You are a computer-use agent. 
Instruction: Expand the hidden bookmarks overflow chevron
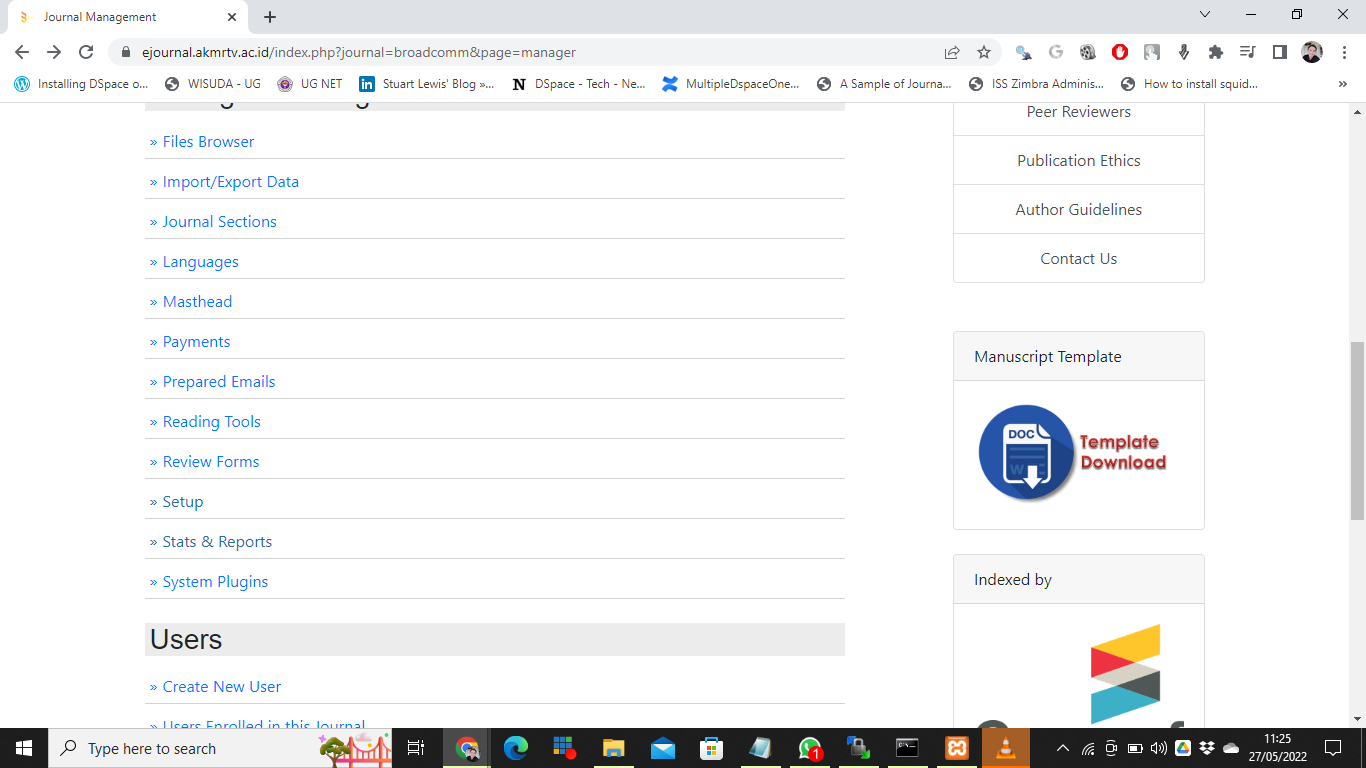(1342, 84)
